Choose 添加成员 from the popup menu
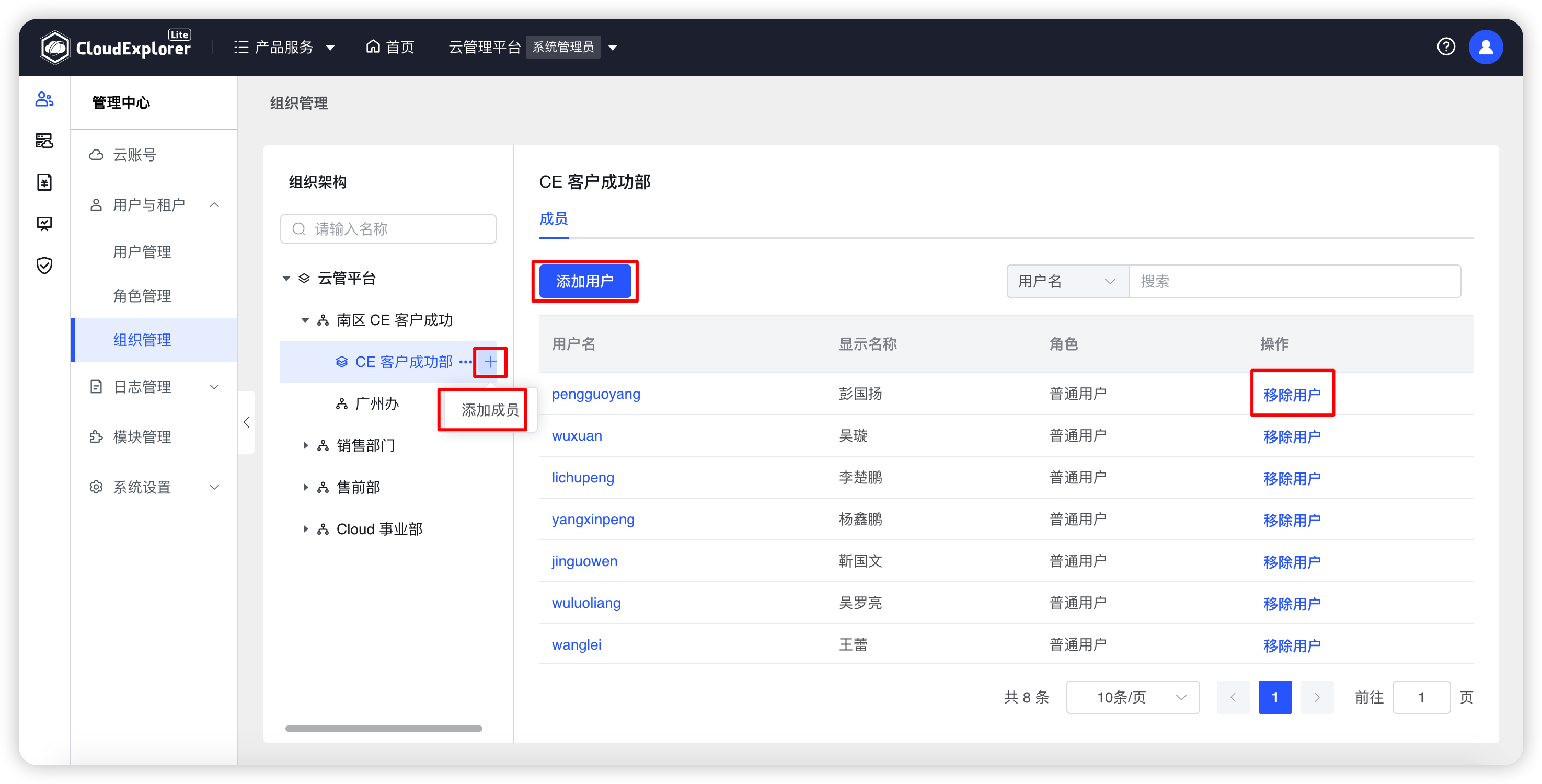The width and height of the screenshot is (1542, 784). pos(489,410)
